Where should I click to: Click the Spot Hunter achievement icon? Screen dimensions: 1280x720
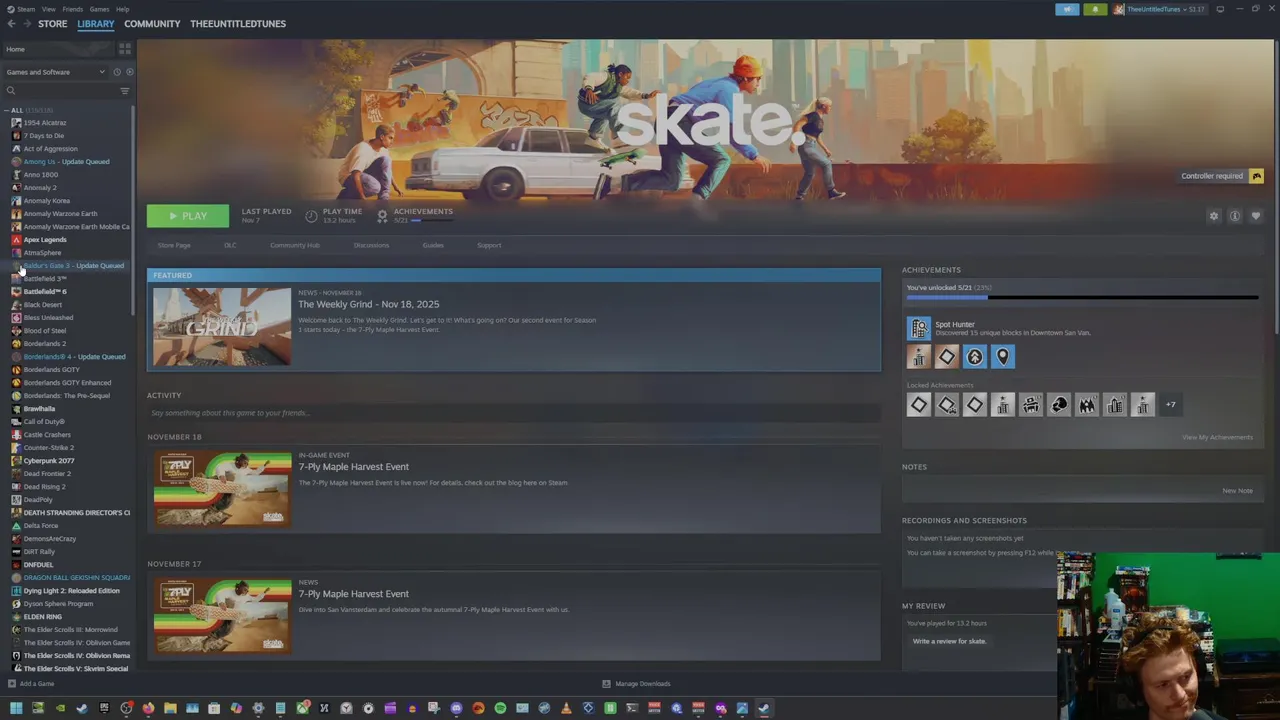(918, 328)
